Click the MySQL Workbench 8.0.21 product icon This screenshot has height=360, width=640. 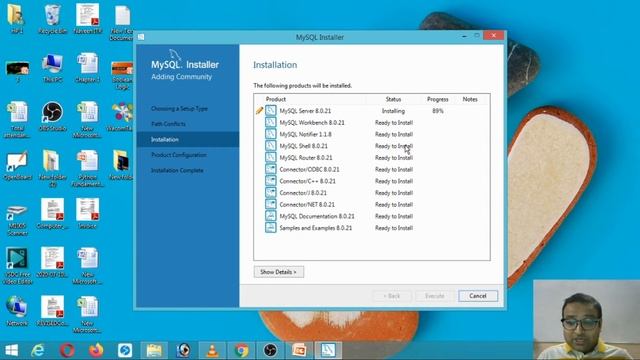(271, 122)
